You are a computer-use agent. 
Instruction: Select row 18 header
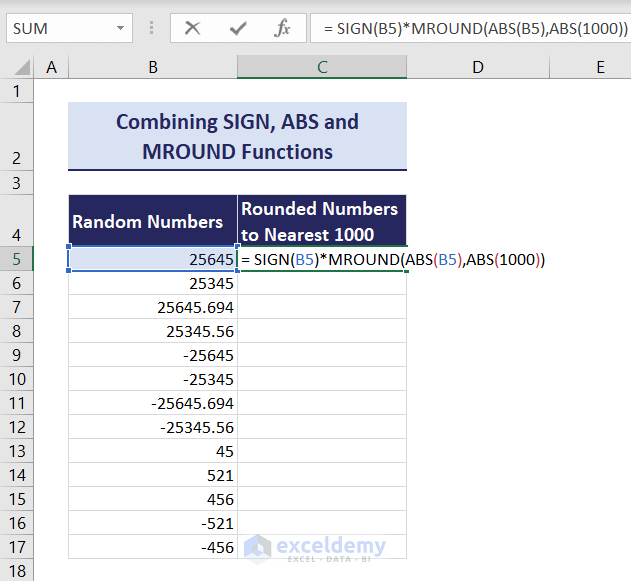[x=16, y=571]
